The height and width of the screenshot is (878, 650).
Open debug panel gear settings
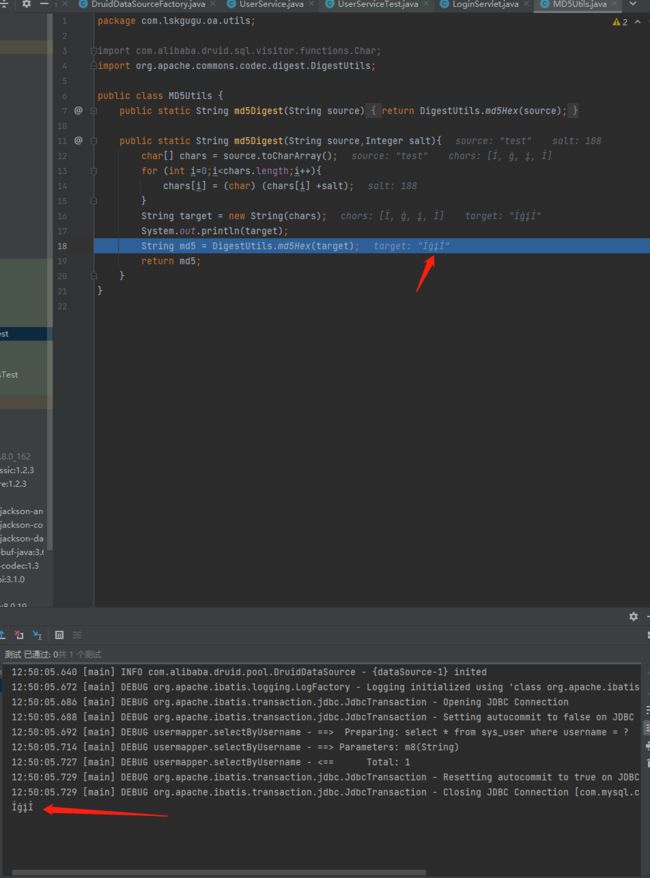coord(633,616)
